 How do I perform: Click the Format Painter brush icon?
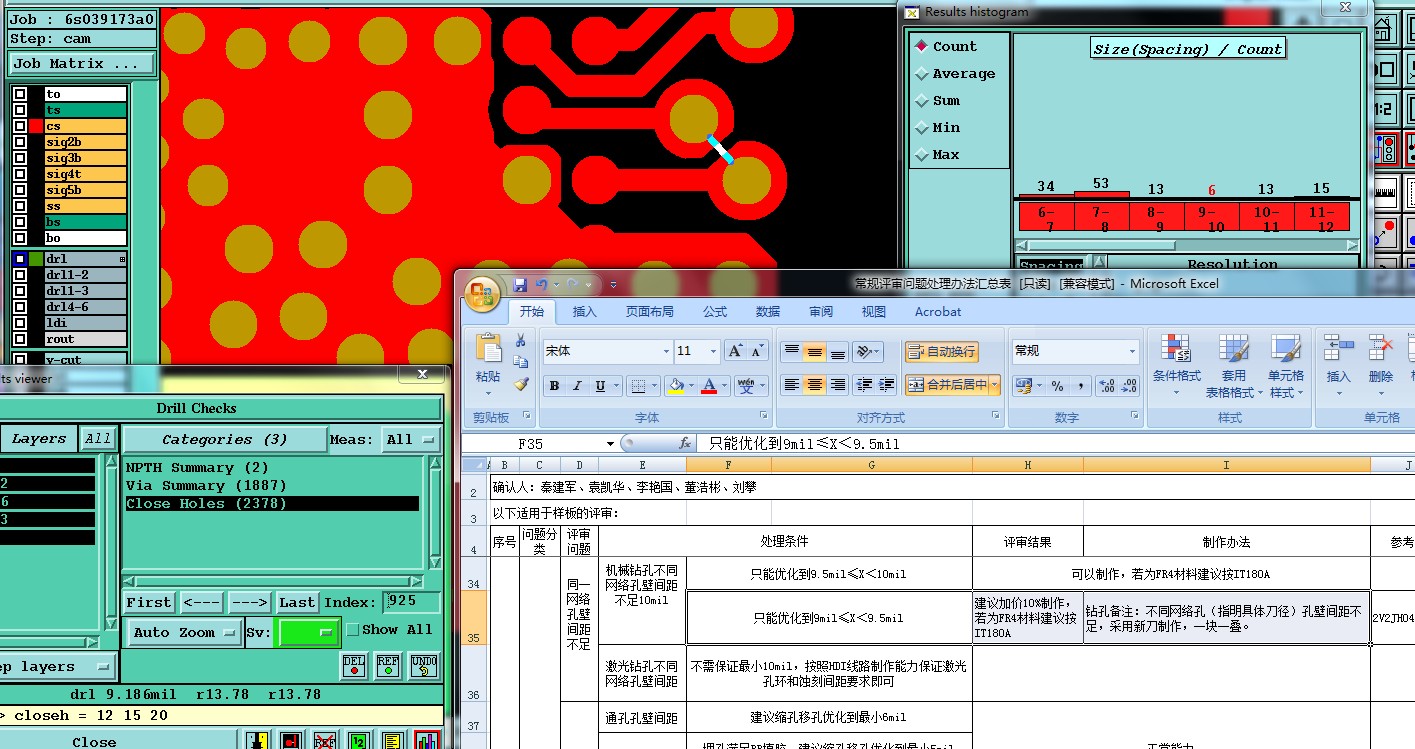(520, 385)
